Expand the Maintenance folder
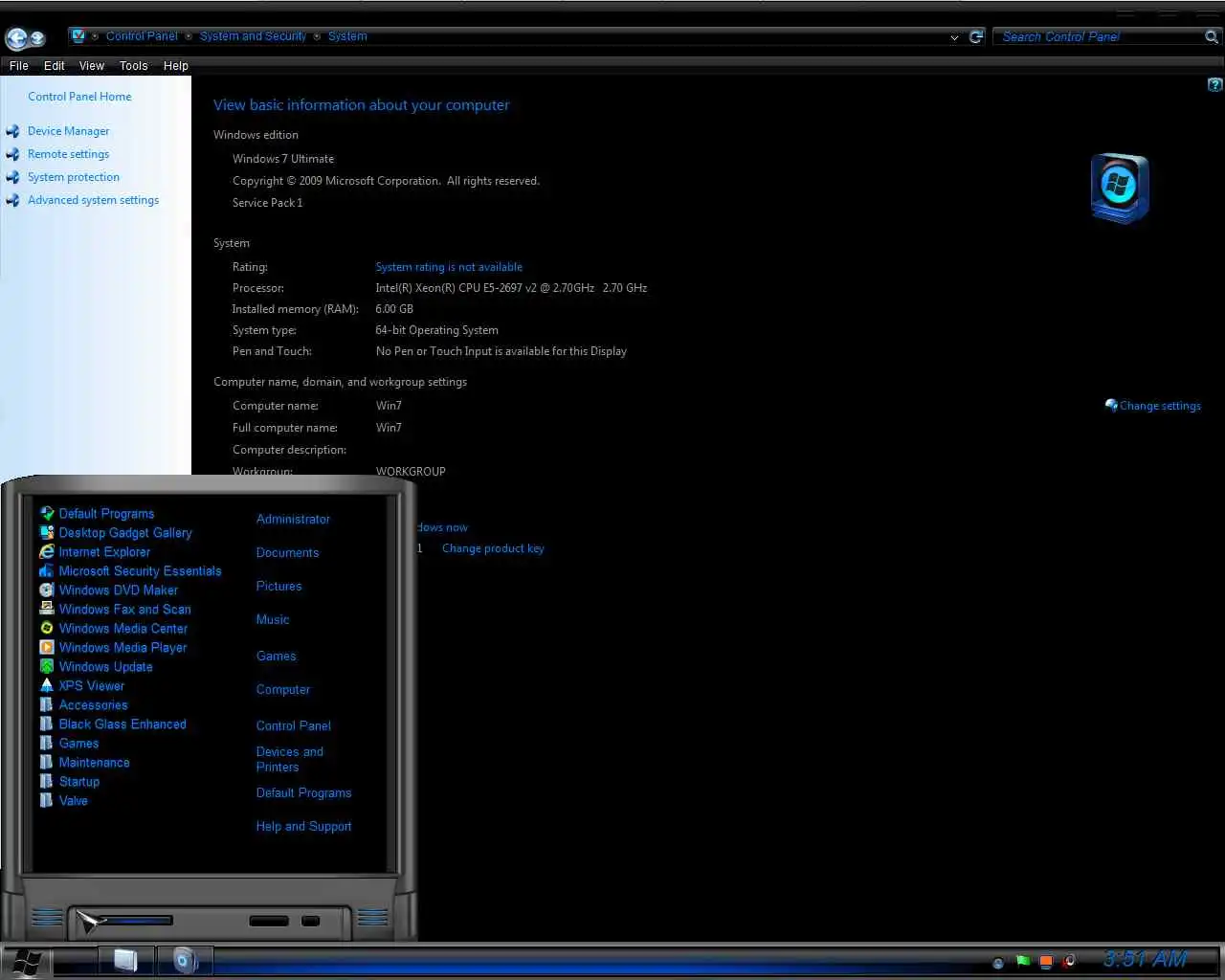 (x=84, y=763)
